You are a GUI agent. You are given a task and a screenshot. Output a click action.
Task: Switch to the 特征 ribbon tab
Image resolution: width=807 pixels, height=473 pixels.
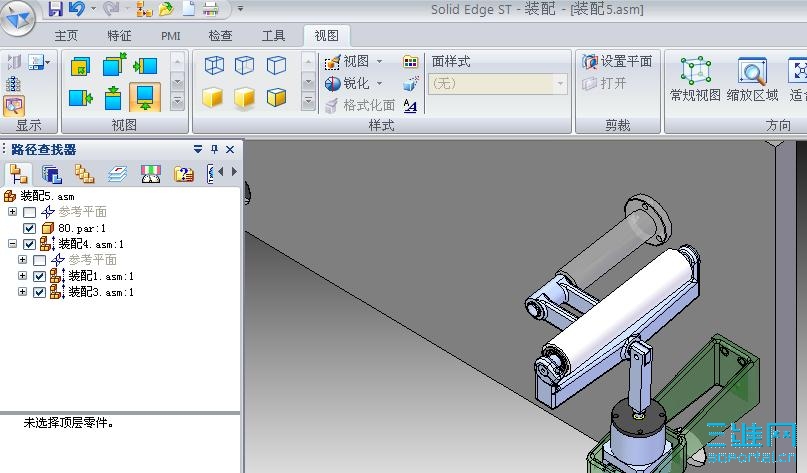pyautogui.click(x=119, y=36)
